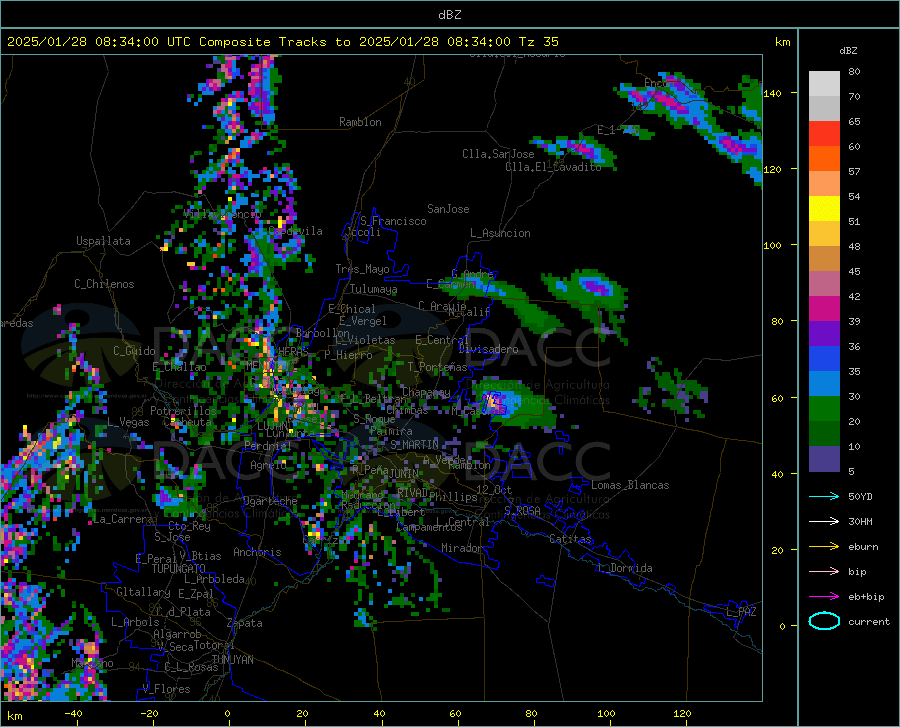Select the magenta 42–39 dBZ swatch
Image resolution: width=900 pixels, height=727 pixels.
pyautogui.click(x=824, y=309)
